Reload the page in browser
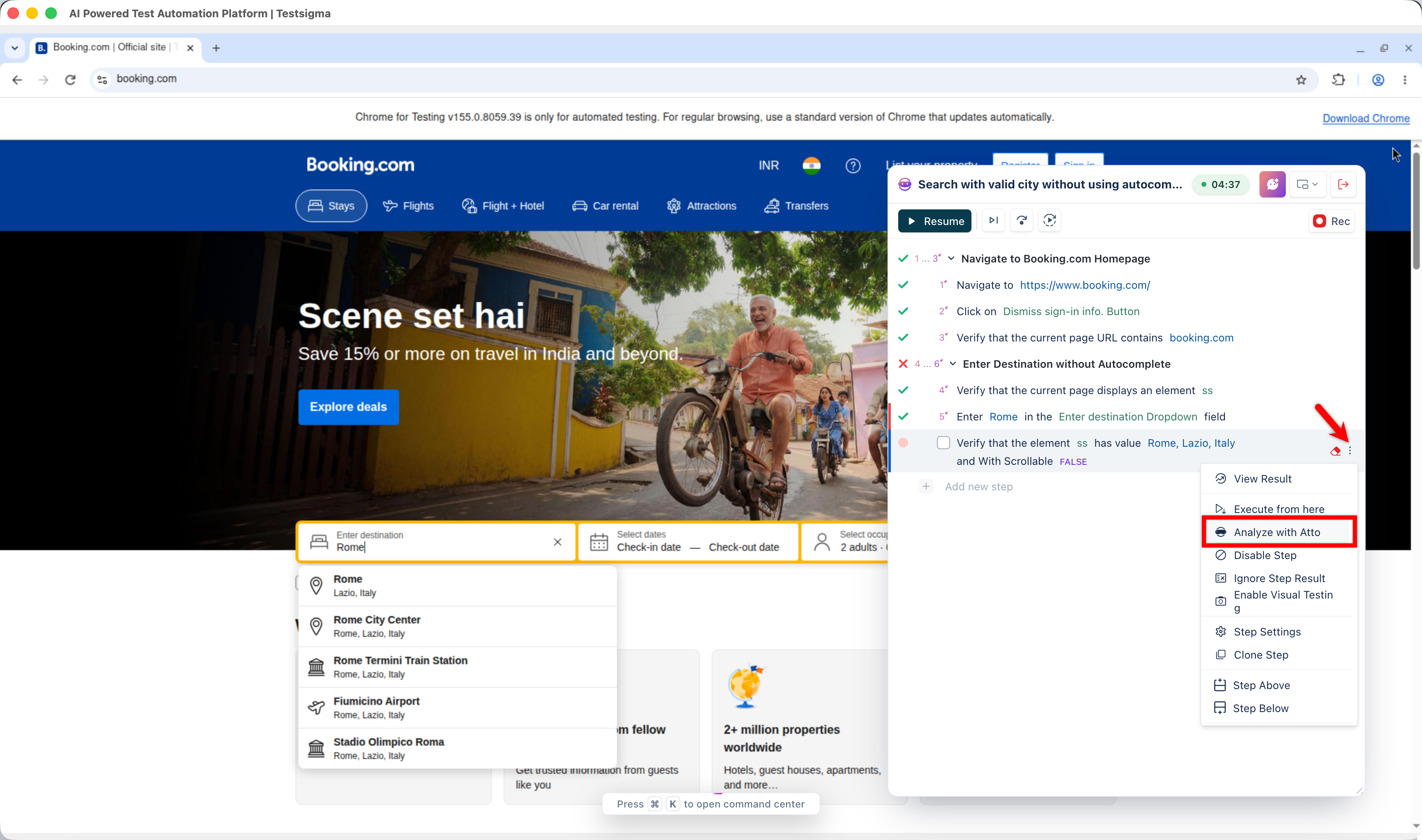The image size is (1422, 840). (70, 80)
